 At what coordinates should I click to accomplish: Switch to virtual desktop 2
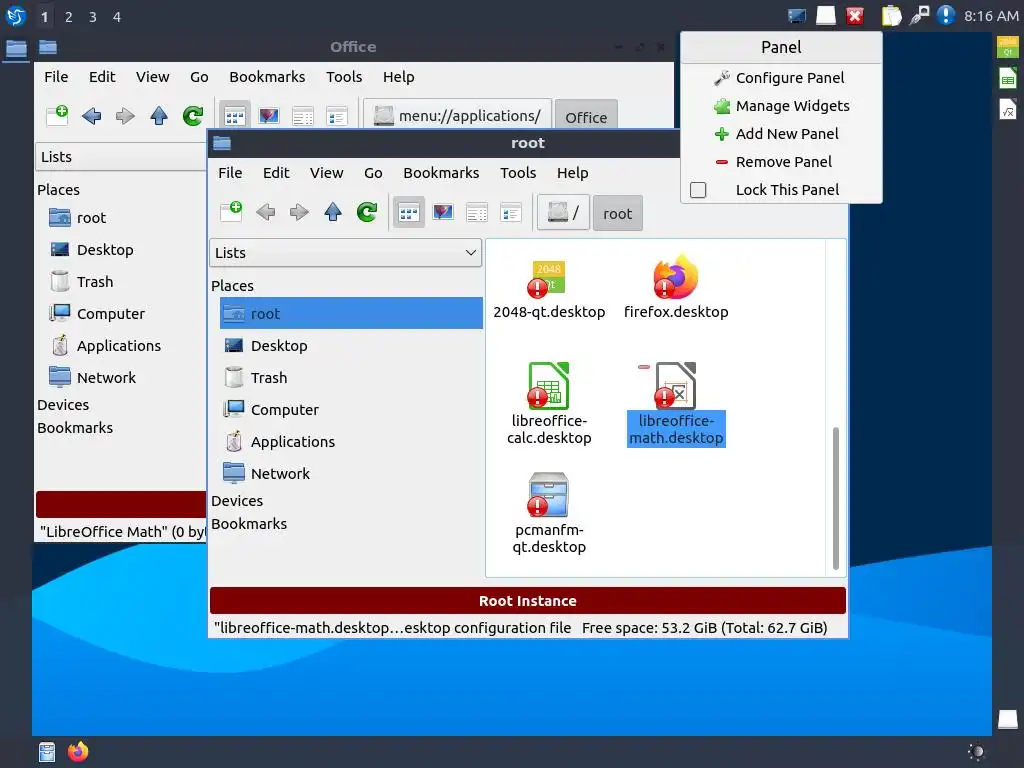click(69, 17)
